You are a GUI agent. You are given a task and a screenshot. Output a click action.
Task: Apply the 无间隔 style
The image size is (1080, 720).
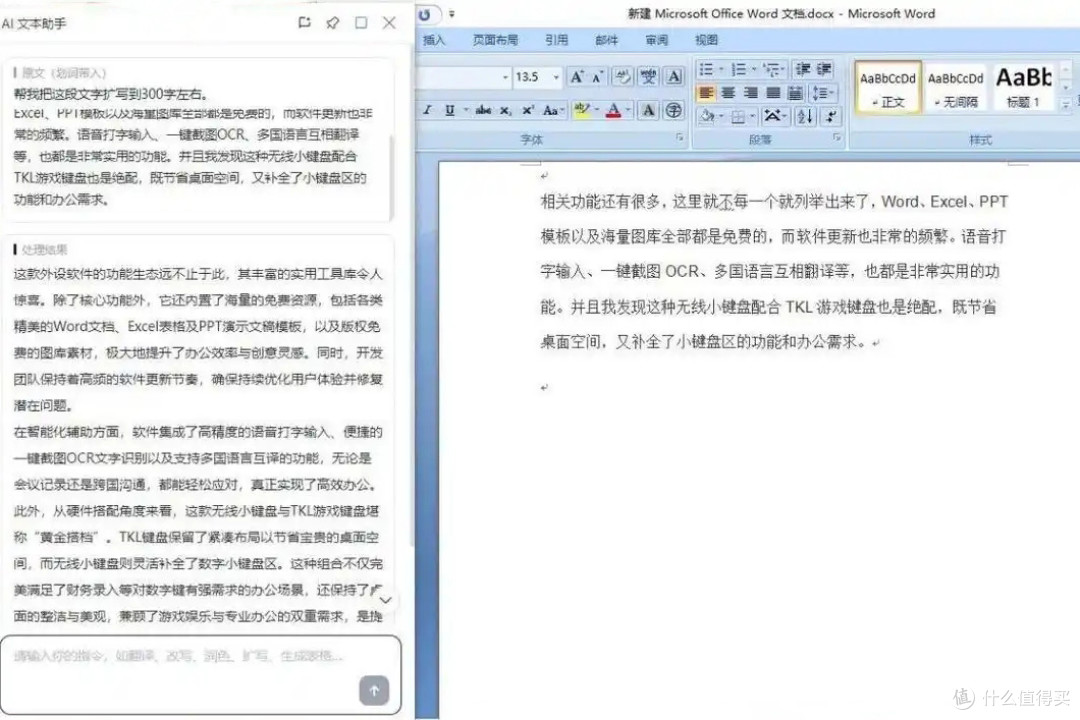[955, 87]
